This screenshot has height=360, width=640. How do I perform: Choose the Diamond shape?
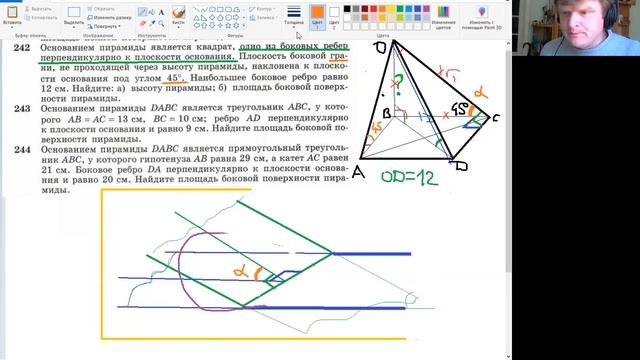pos(212,18)
